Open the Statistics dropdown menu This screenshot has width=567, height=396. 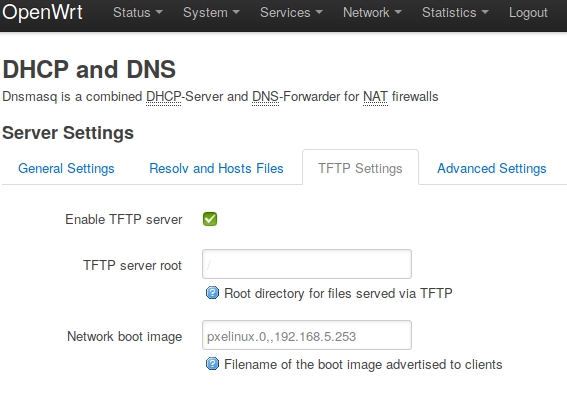point(455,13)
